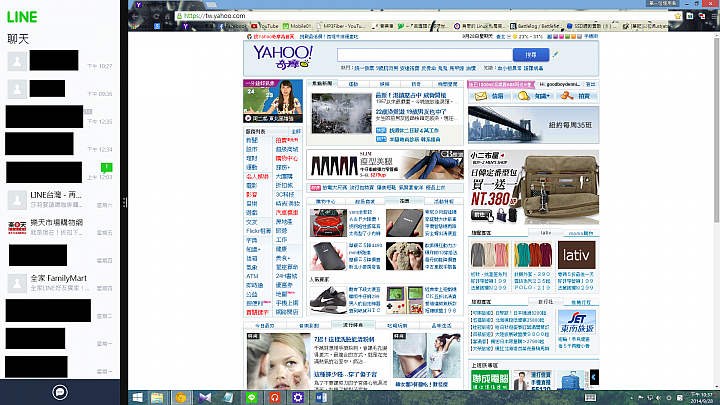The width and height of the screenshot is (720, 405).
Task: Open LINE台灣 chat in LINE
Action: 60,200
